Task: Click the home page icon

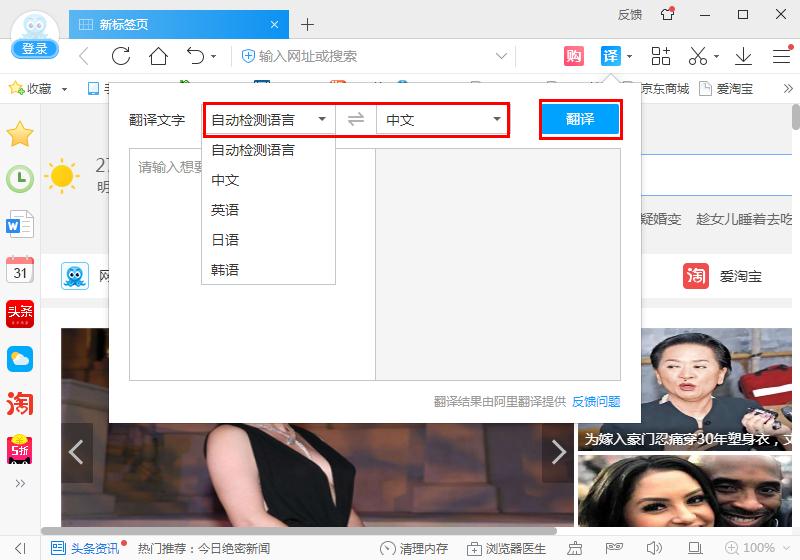Action: click(158, 56)
